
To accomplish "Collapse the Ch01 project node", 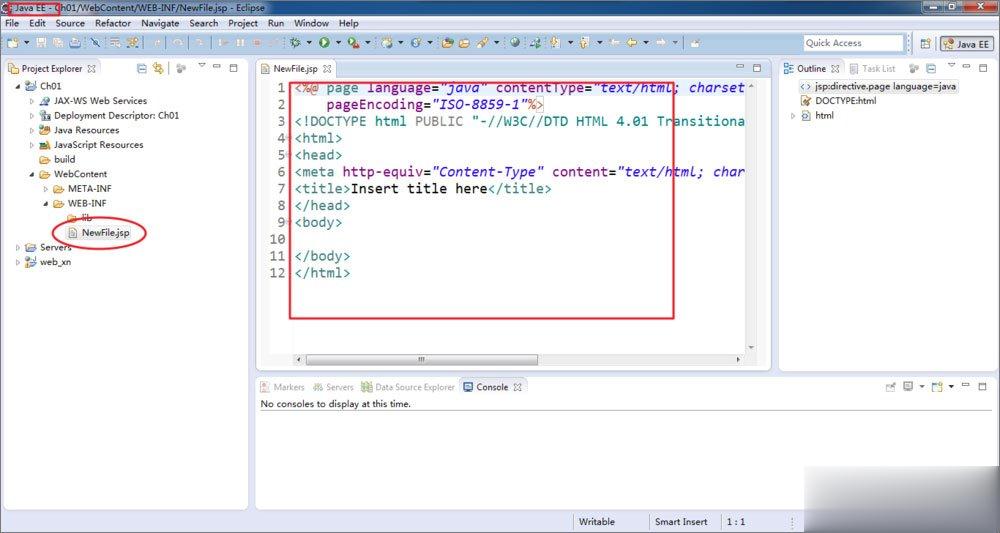I will 18,86.
